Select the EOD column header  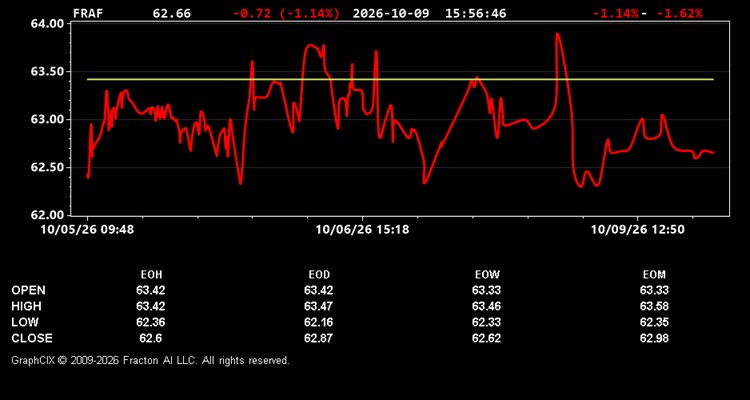(319, 275)
